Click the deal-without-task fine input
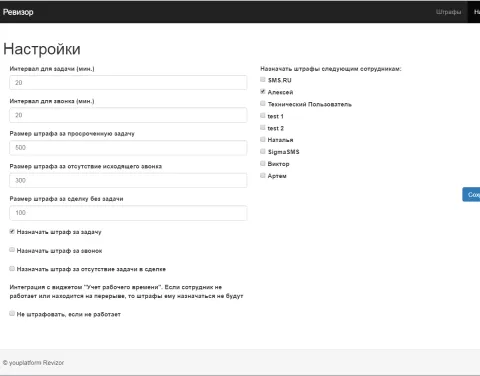Image resolution: width=480 pixels, height=376 pixels. [x=128, y=213]
